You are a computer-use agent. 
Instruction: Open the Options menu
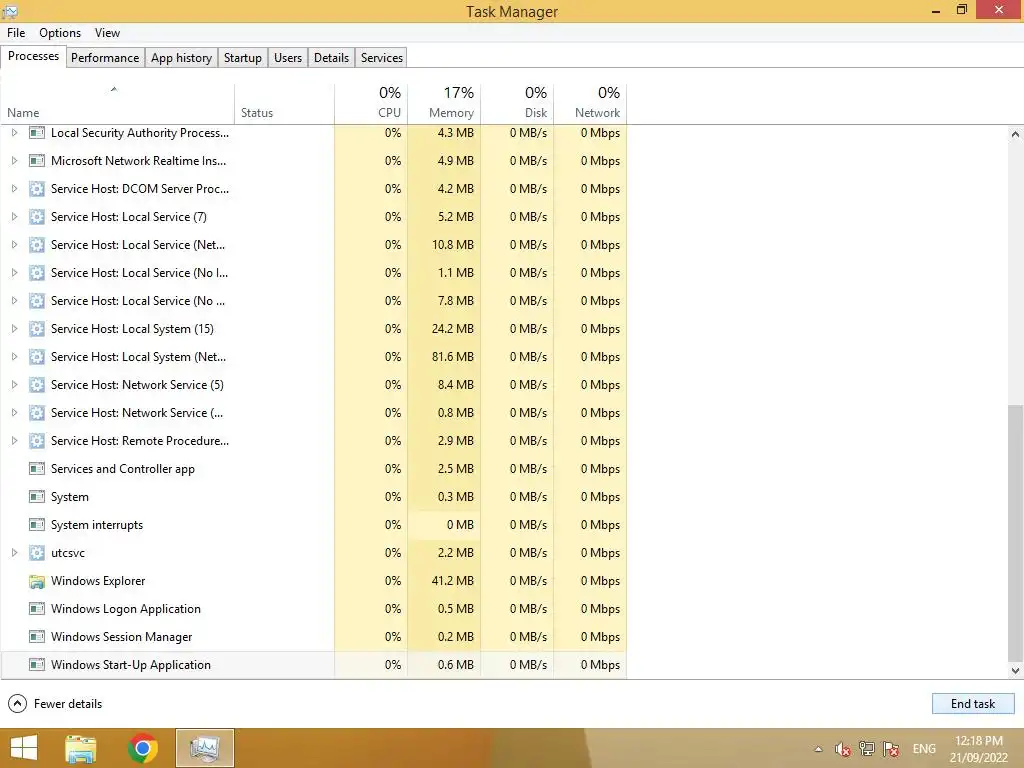click(x=60, y=33)
